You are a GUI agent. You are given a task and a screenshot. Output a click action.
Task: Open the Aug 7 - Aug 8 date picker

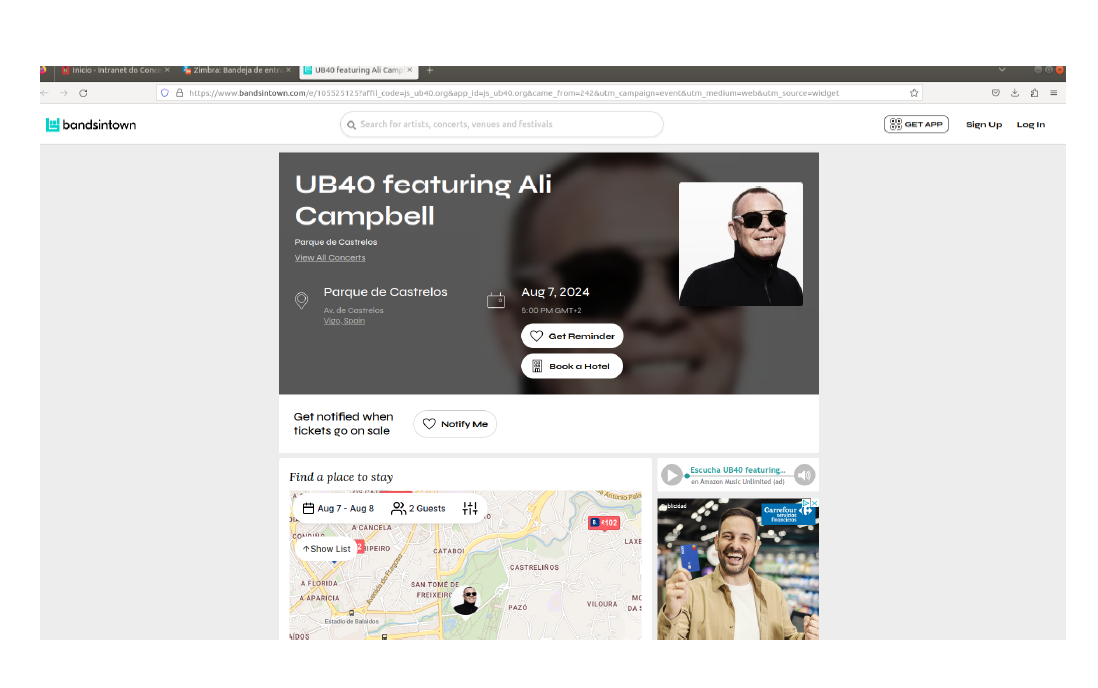(x=338, y=509)
